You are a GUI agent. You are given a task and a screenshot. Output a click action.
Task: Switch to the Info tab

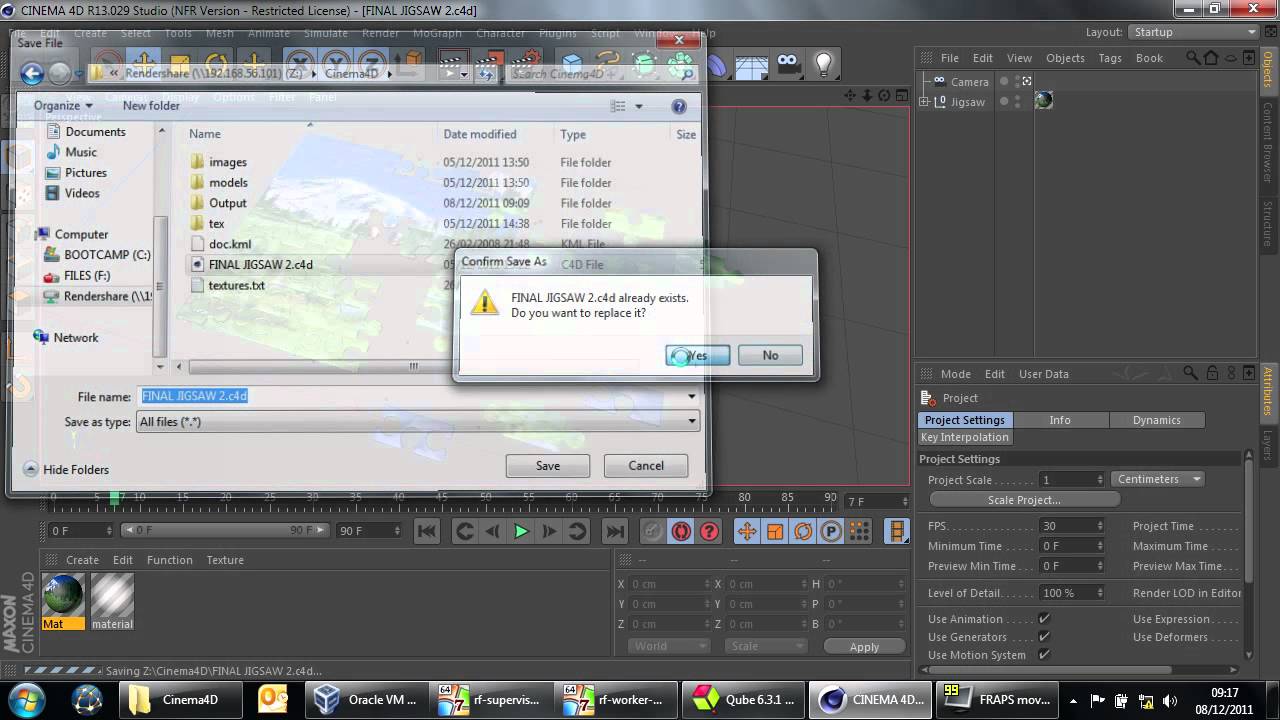click(1060, 420)
